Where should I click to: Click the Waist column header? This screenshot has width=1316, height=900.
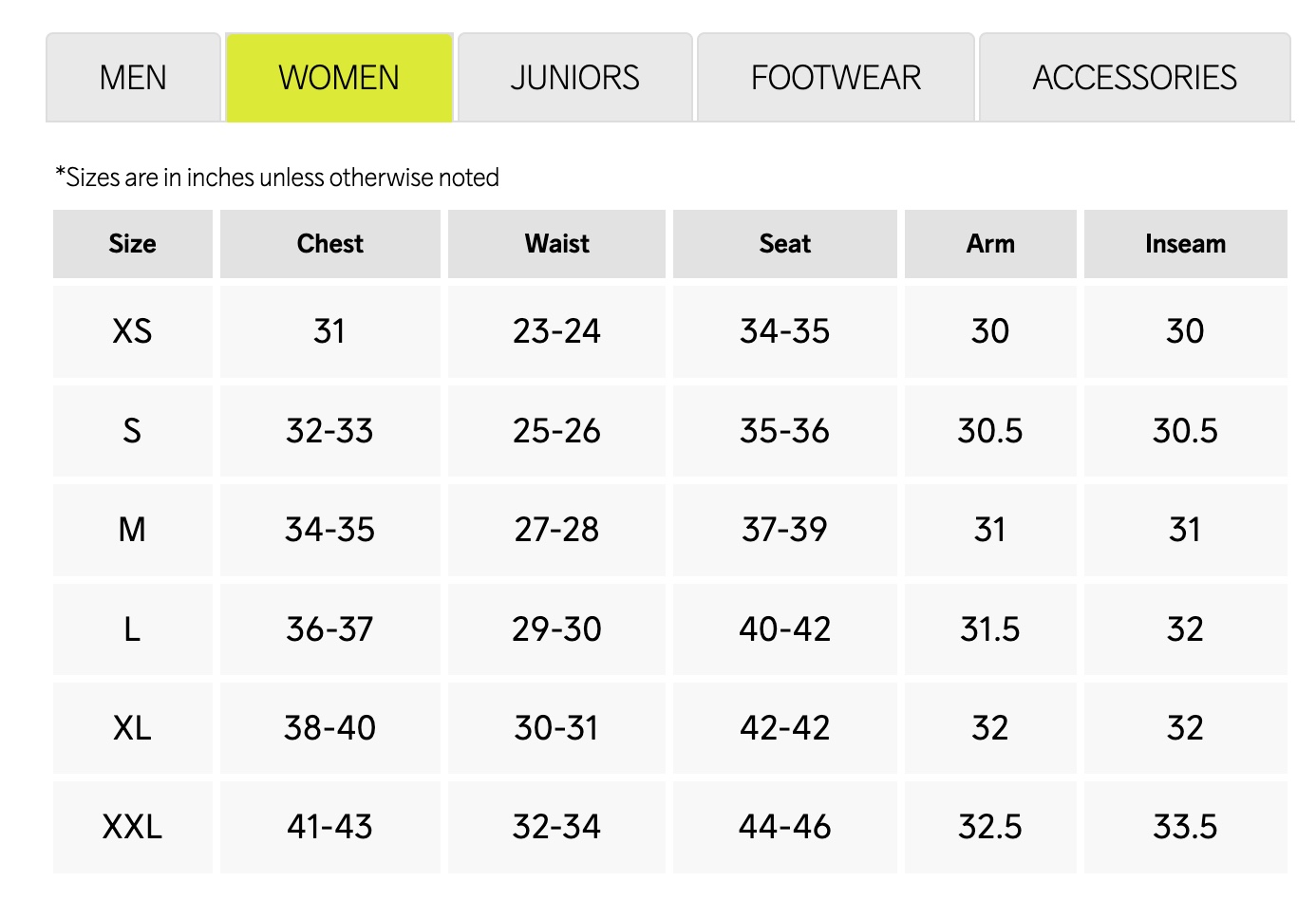[x=556, y=244]
